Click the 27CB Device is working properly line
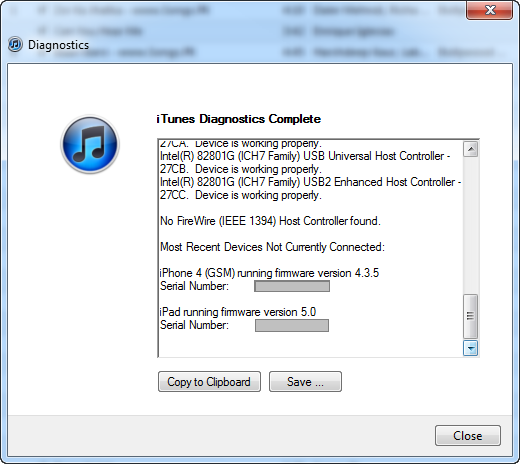This screenshot has height=464, width=520. coord(241,169)
